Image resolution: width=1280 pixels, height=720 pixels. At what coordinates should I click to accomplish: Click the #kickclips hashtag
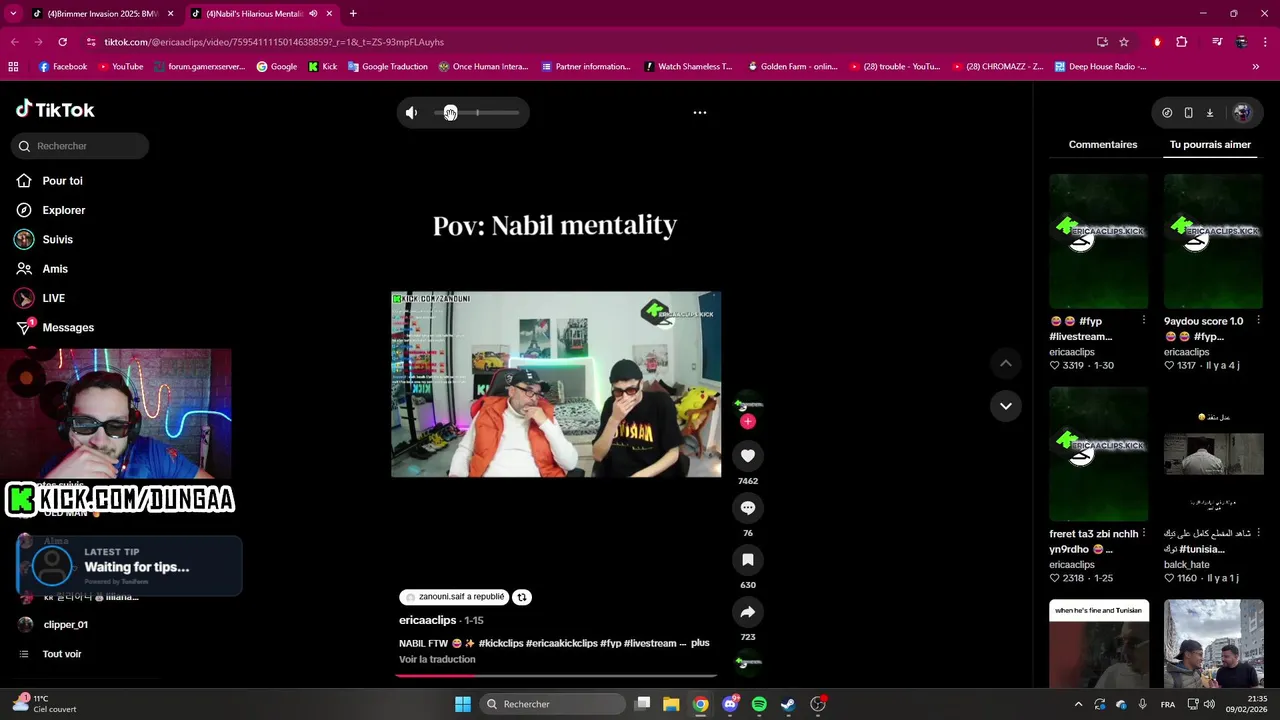(500, 643)
